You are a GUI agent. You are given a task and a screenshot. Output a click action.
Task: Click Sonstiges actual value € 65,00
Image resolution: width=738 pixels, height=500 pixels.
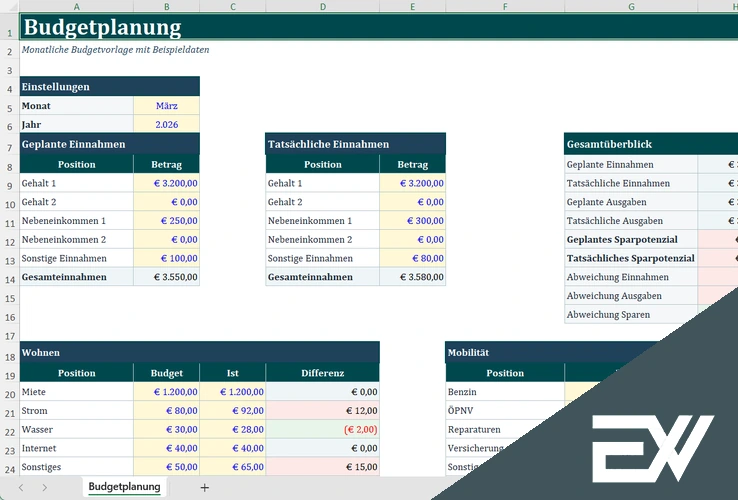[x=233, y=467]
